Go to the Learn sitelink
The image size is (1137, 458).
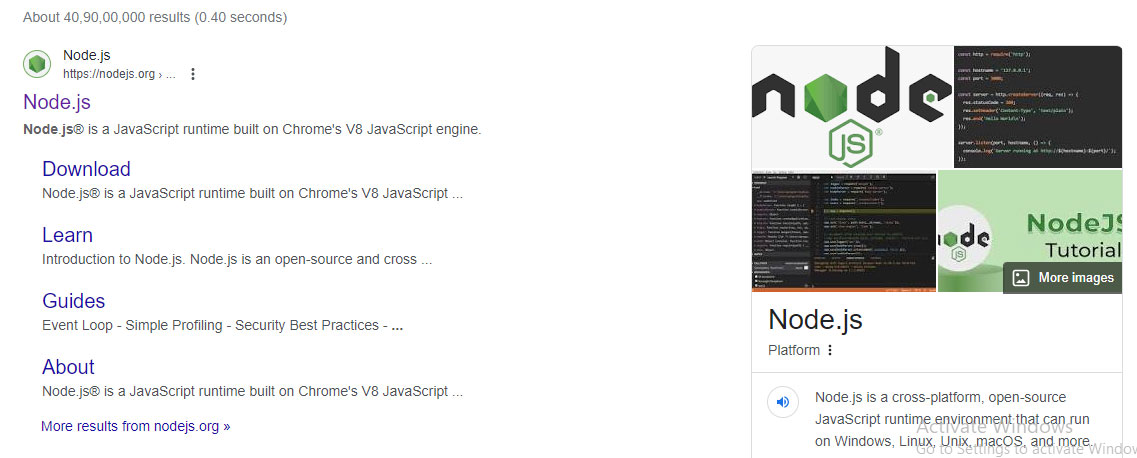[x=67, y=235]
